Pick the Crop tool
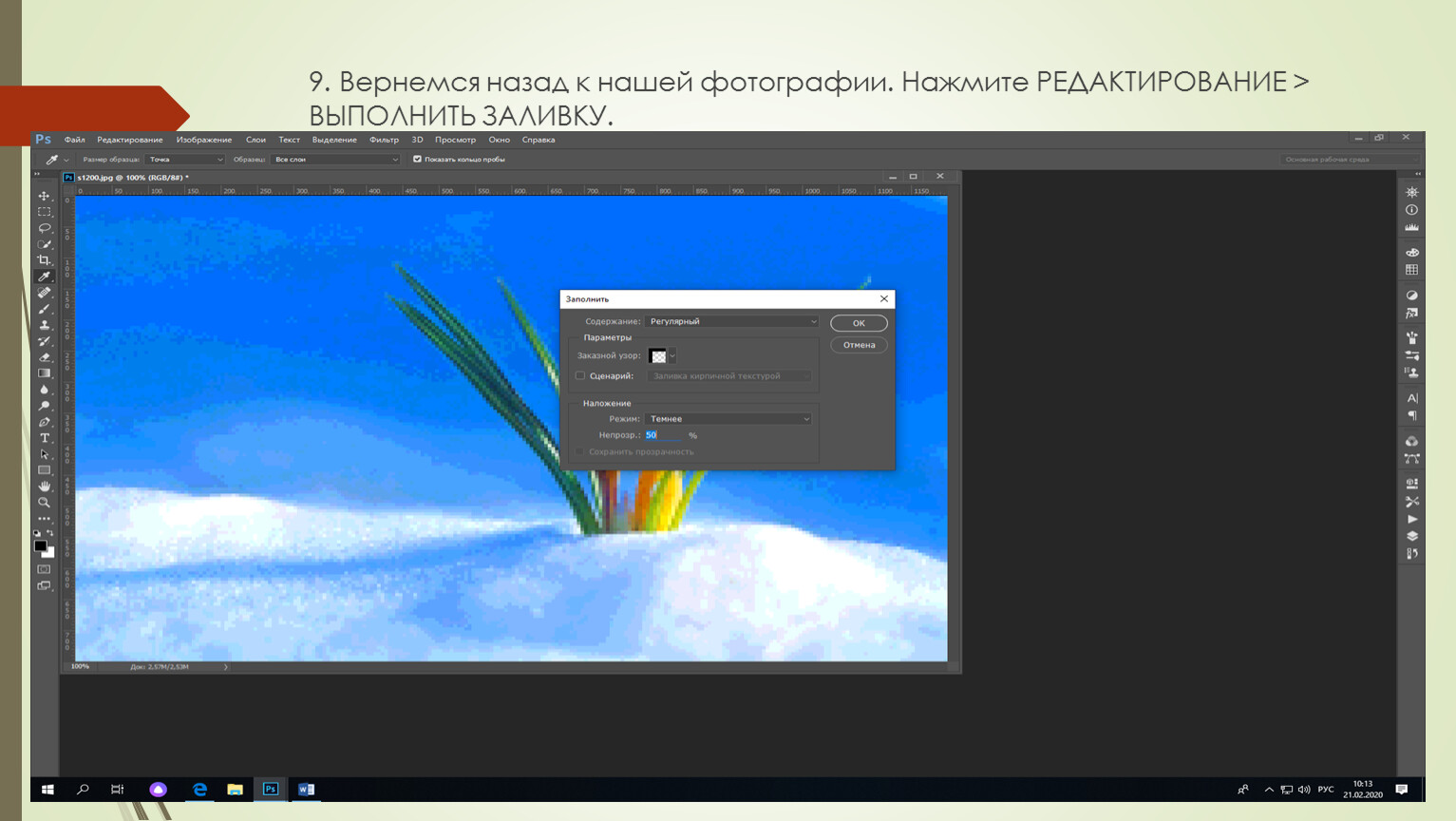Image resolution: width=1456 pixels, height=821 pixels. coord(44,260)
